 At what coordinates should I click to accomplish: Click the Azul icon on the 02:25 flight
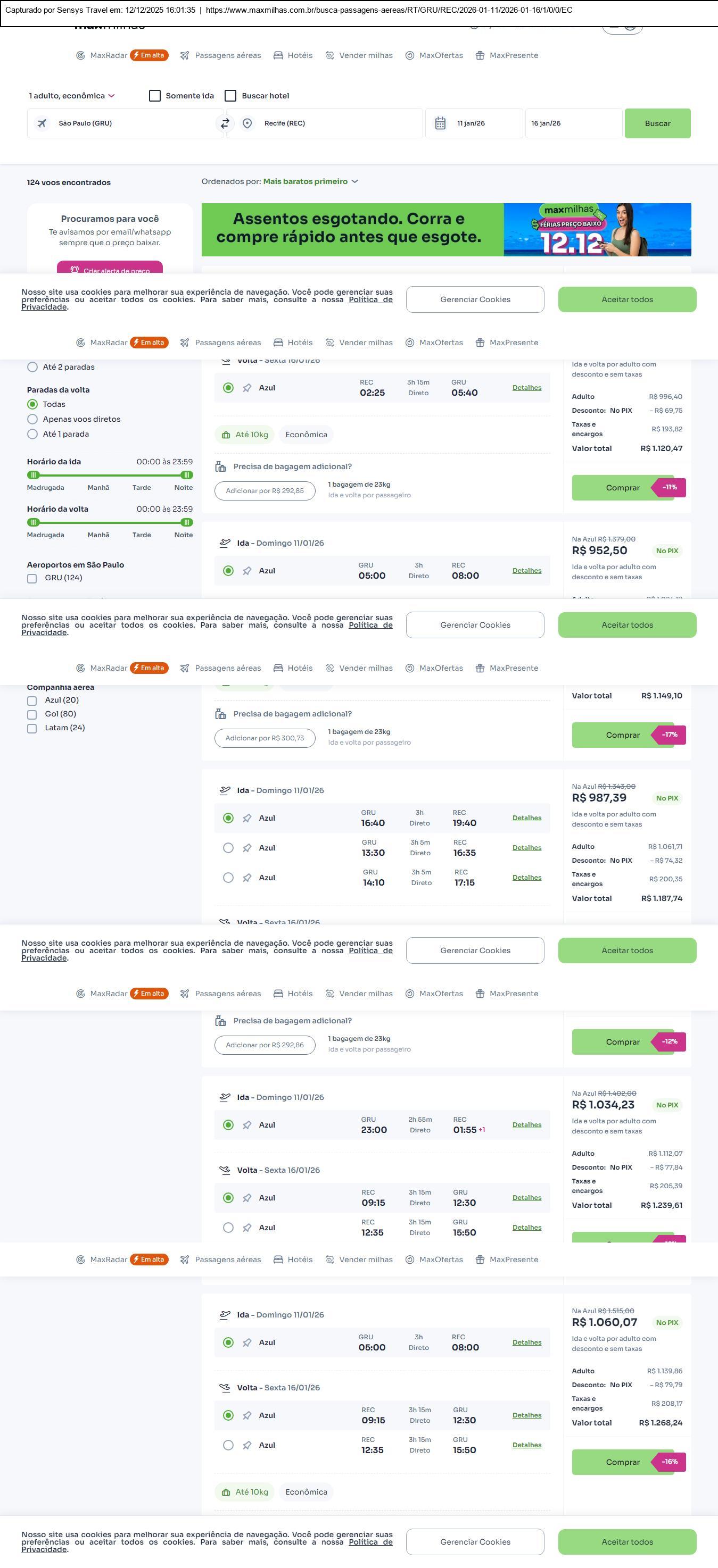coord(247,388)
